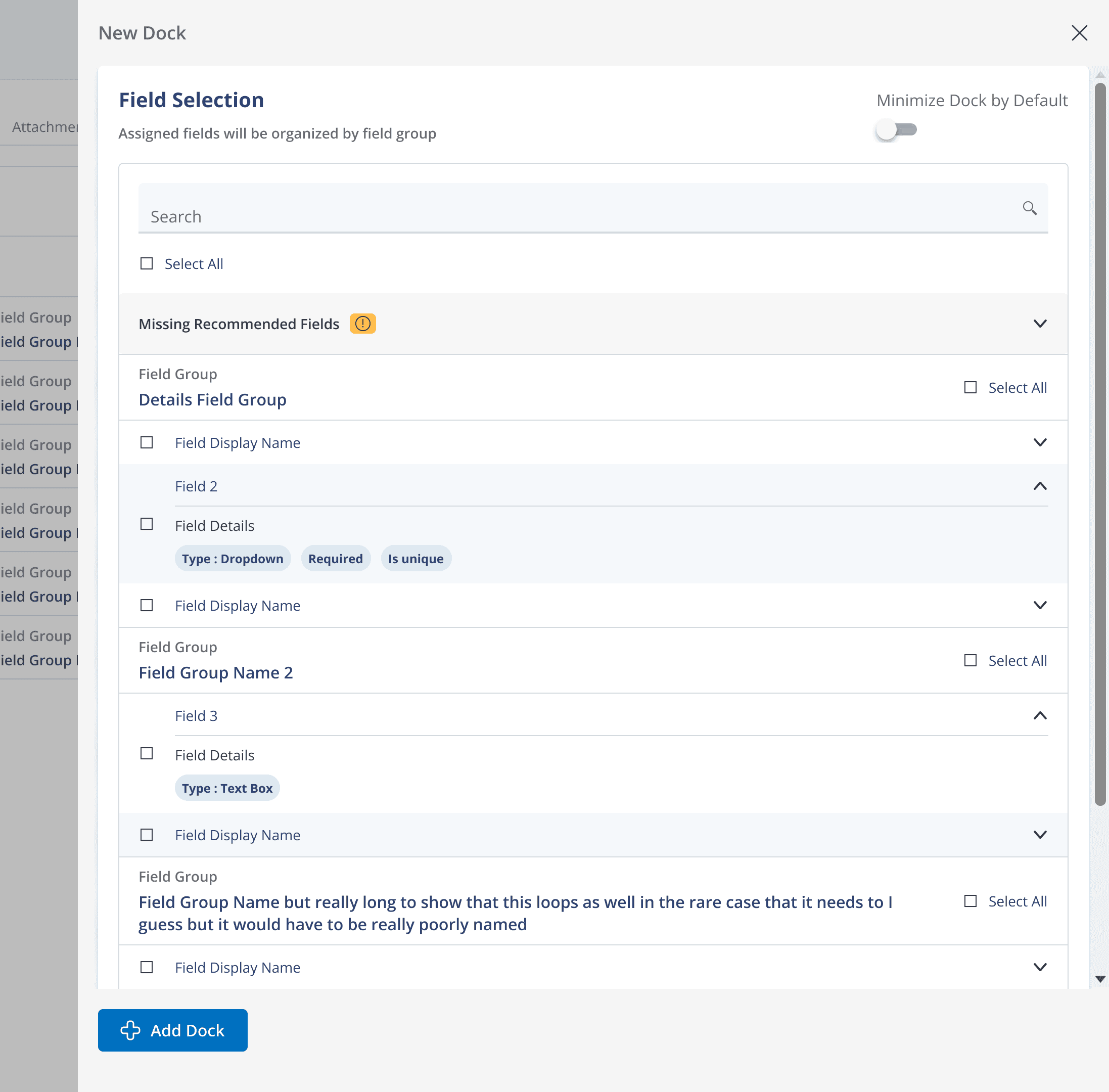The height and width of the screenshot is (1092, 1109).
Task: Click the plus icon in Add Dock
Action: click(130, 1030)
